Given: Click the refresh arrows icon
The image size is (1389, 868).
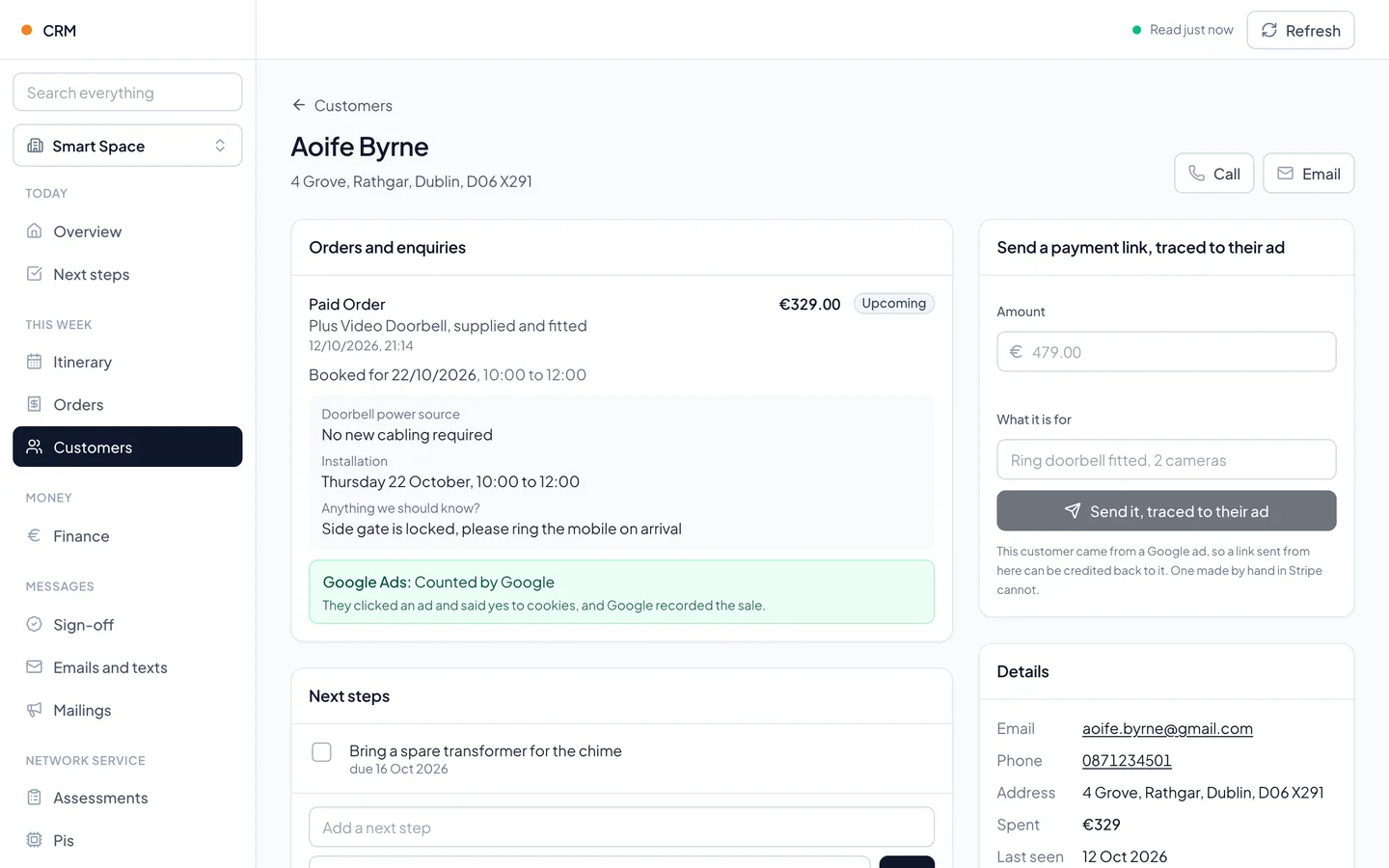Looking at the screenshot, I should pos(1269,30).
